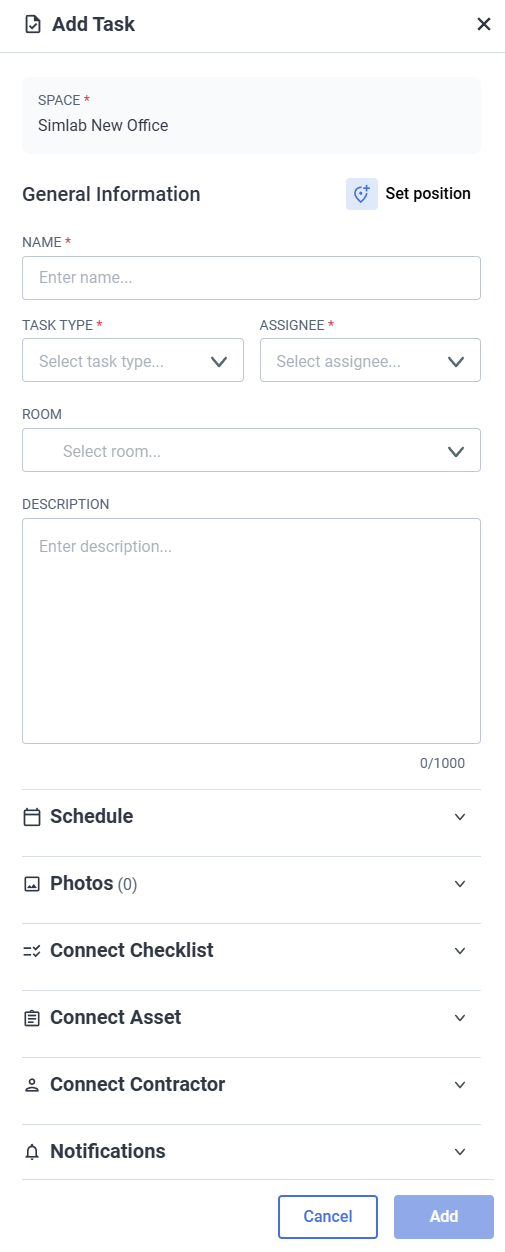Click the Photos image icon
Viewport: 505px width, 1252px height.
click(32, 884)
